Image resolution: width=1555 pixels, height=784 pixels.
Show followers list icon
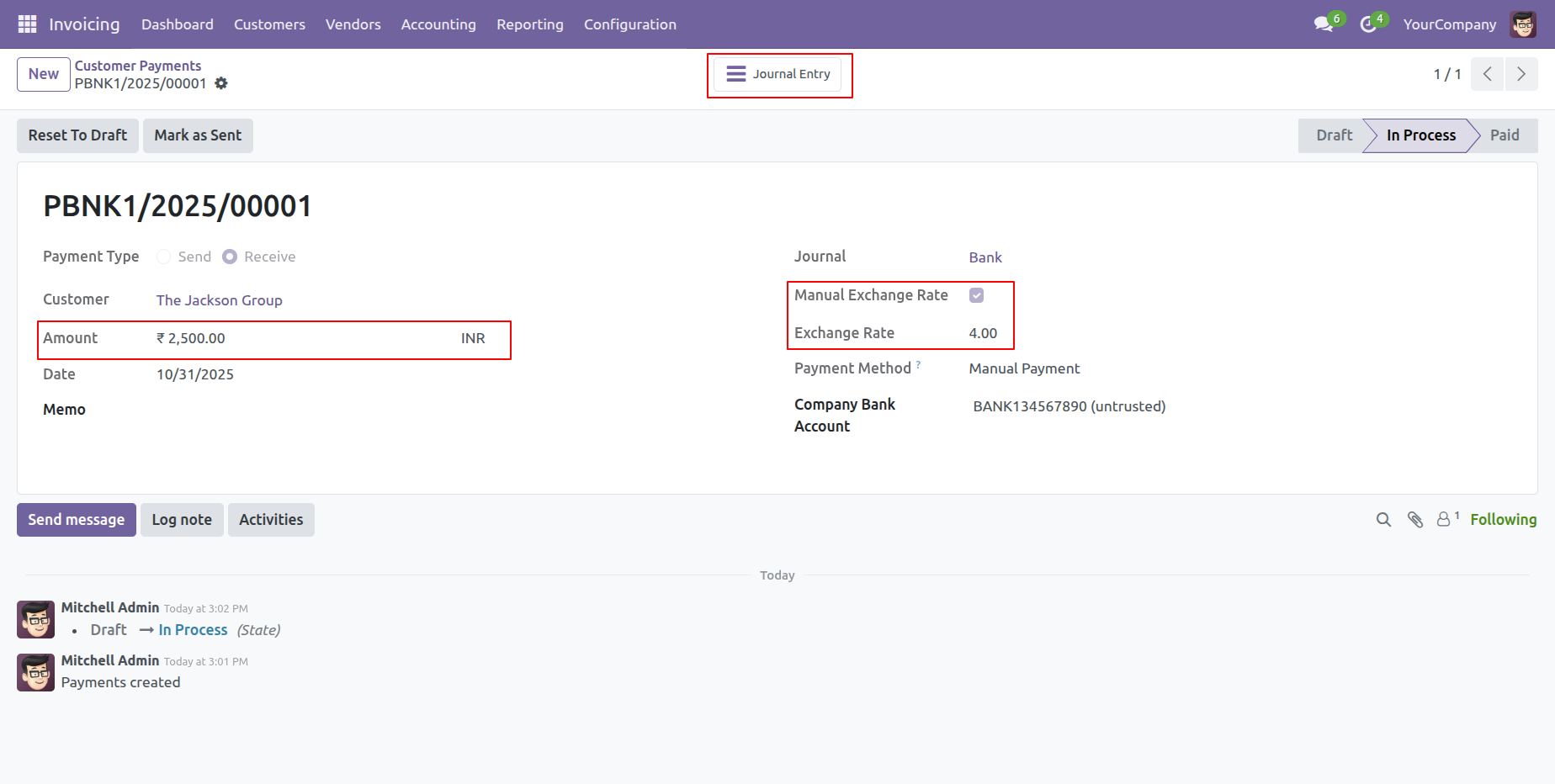tap(1446, 519)
